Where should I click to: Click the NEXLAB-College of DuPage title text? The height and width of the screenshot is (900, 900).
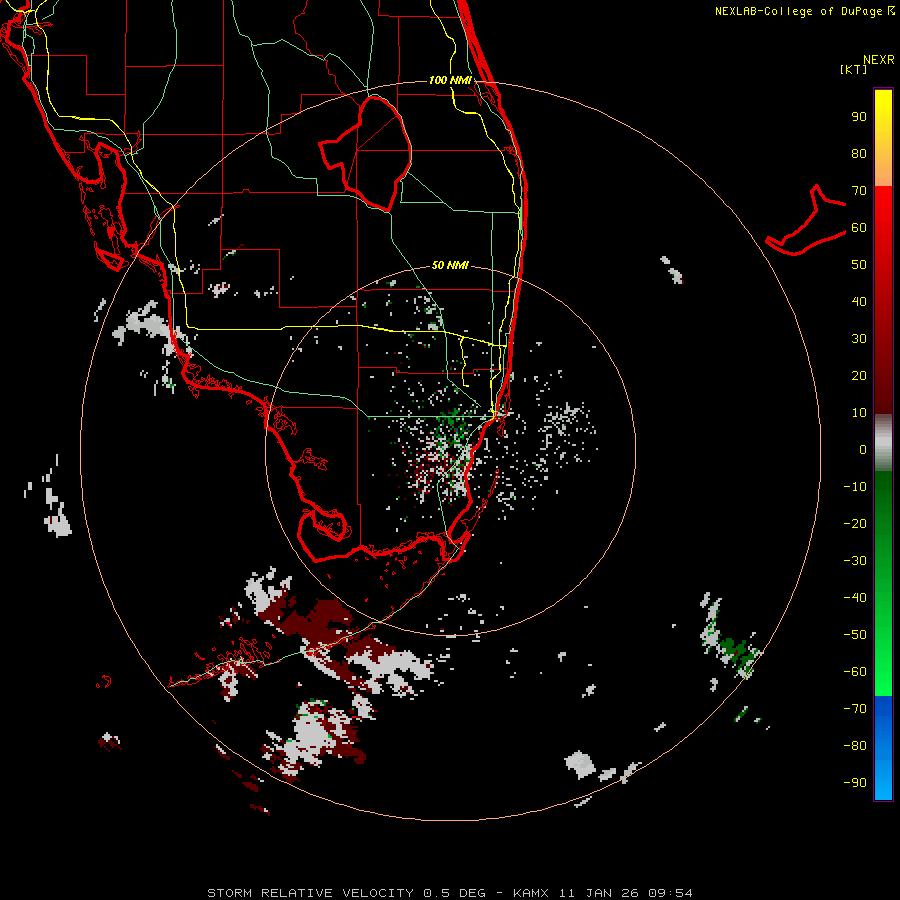coord(805,11)
